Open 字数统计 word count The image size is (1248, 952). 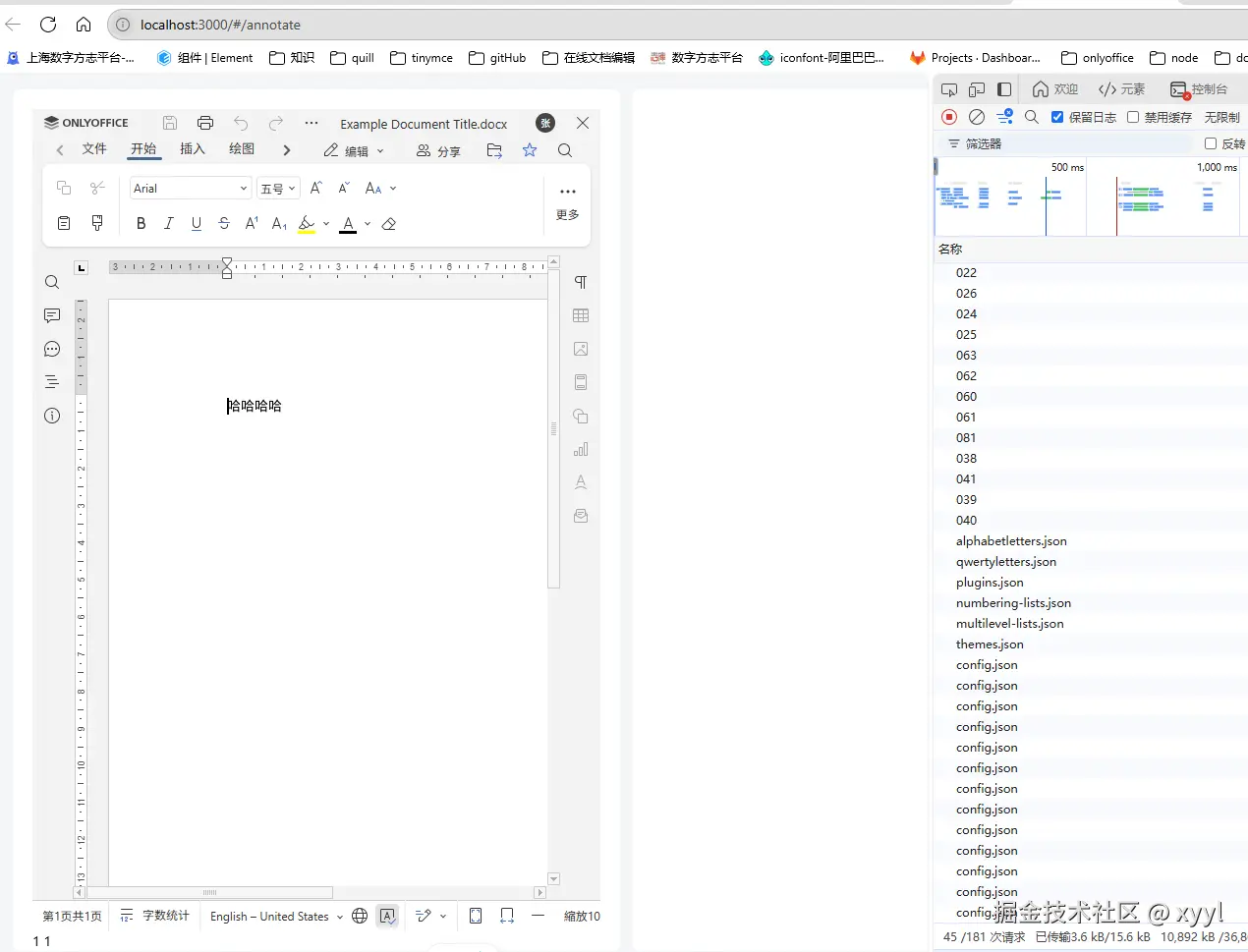pos(154,916)
